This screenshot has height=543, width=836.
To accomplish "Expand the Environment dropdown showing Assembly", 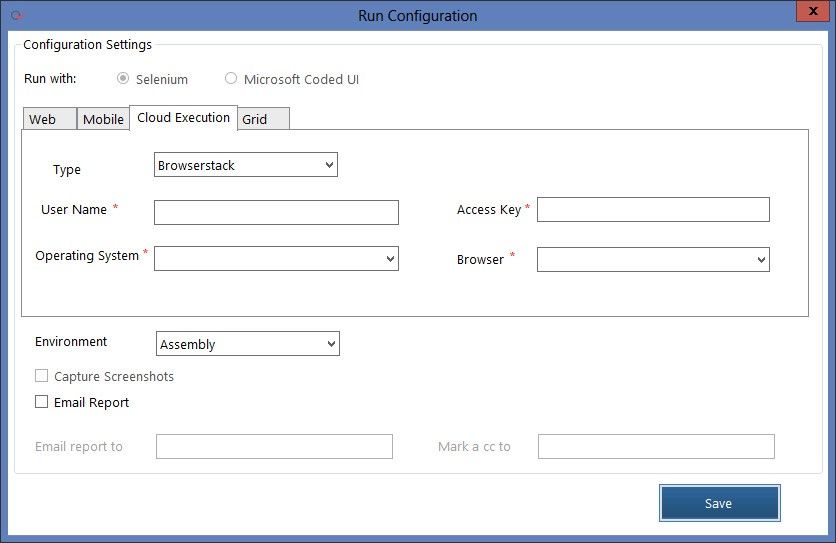I will coord(248,344).
